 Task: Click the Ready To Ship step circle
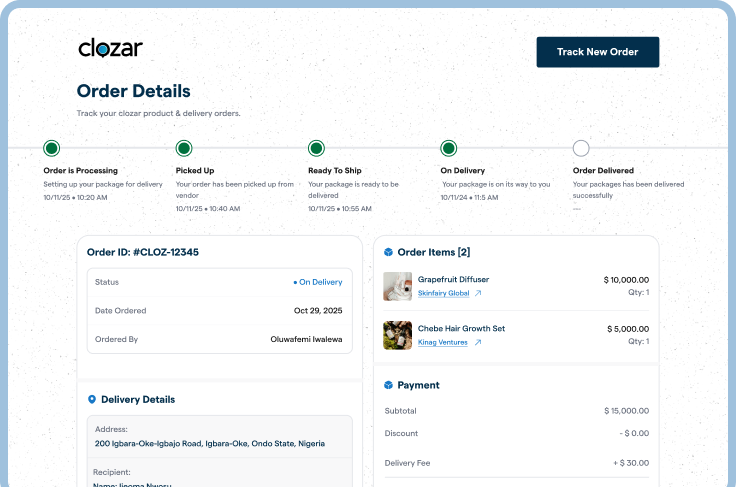point(316,148)
